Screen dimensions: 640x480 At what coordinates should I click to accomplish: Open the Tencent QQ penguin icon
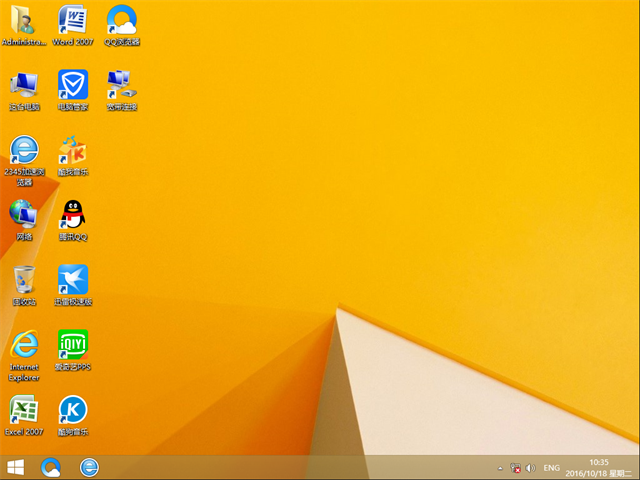72,214
